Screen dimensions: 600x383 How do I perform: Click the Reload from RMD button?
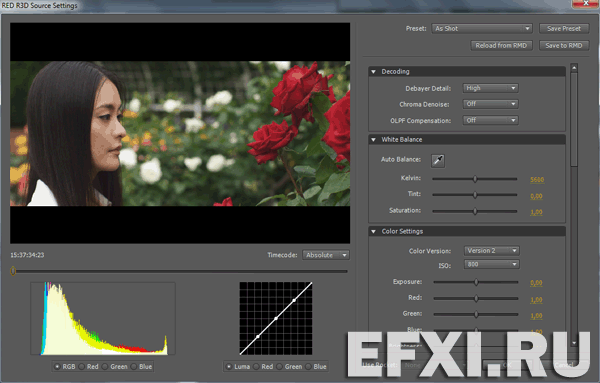pos(501,46)
